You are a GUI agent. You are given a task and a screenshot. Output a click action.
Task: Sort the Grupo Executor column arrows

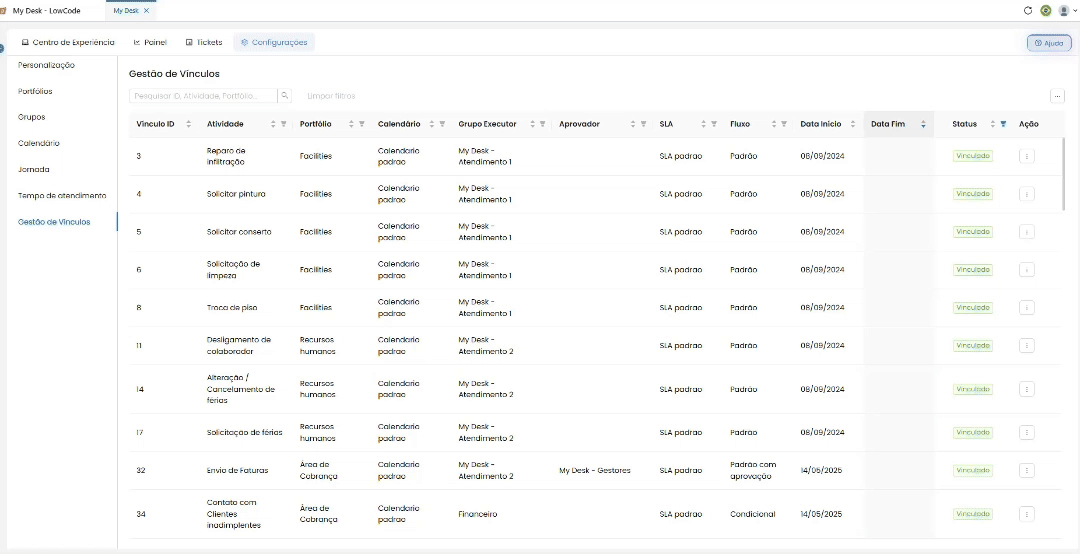pyautogui.click(x=532, y=124)
